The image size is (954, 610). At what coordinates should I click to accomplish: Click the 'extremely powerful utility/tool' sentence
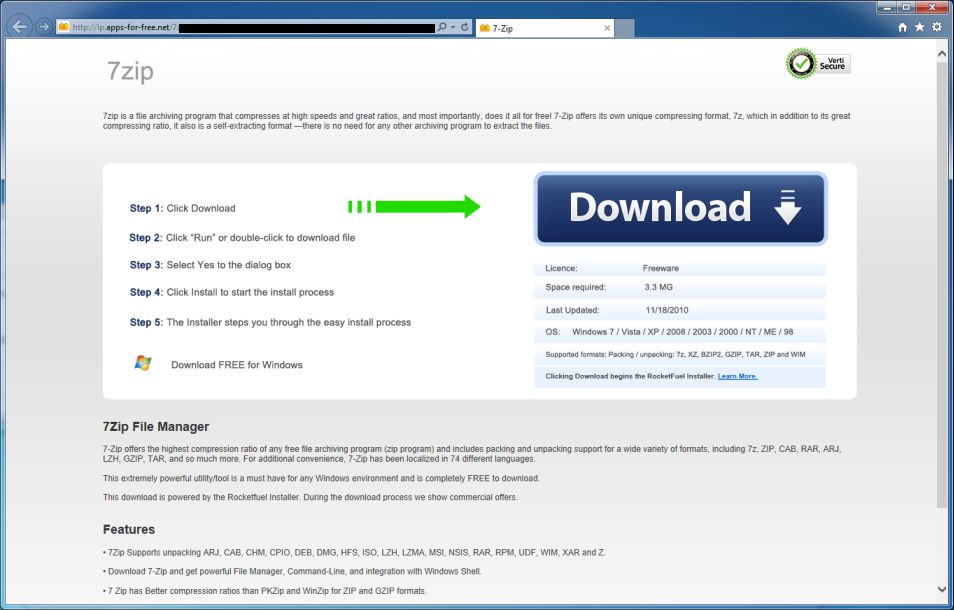pos(321,479)
